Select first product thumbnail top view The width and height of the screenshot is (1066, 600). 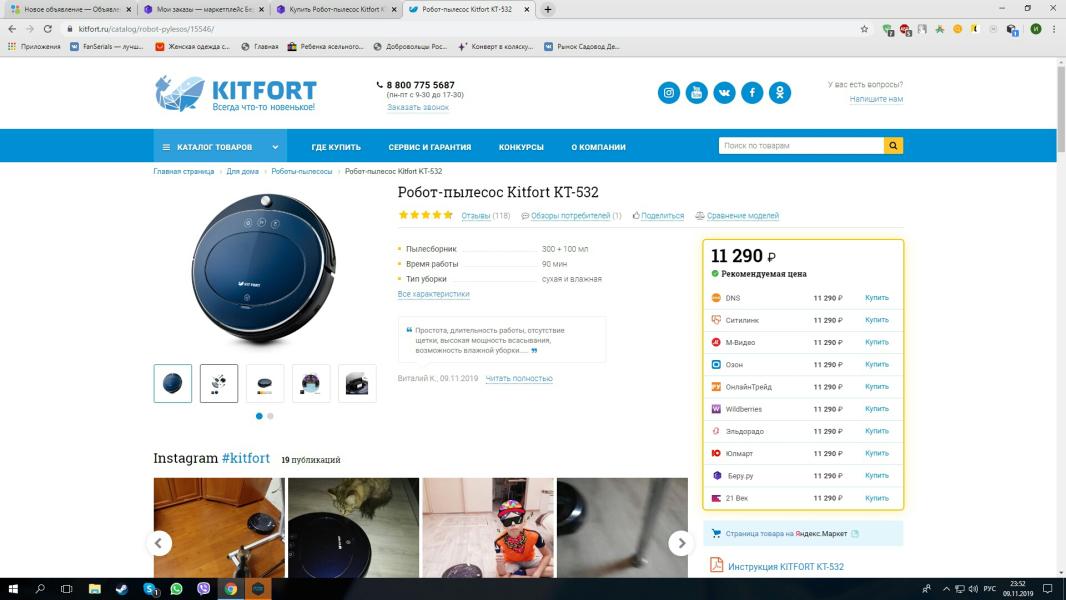173,383
